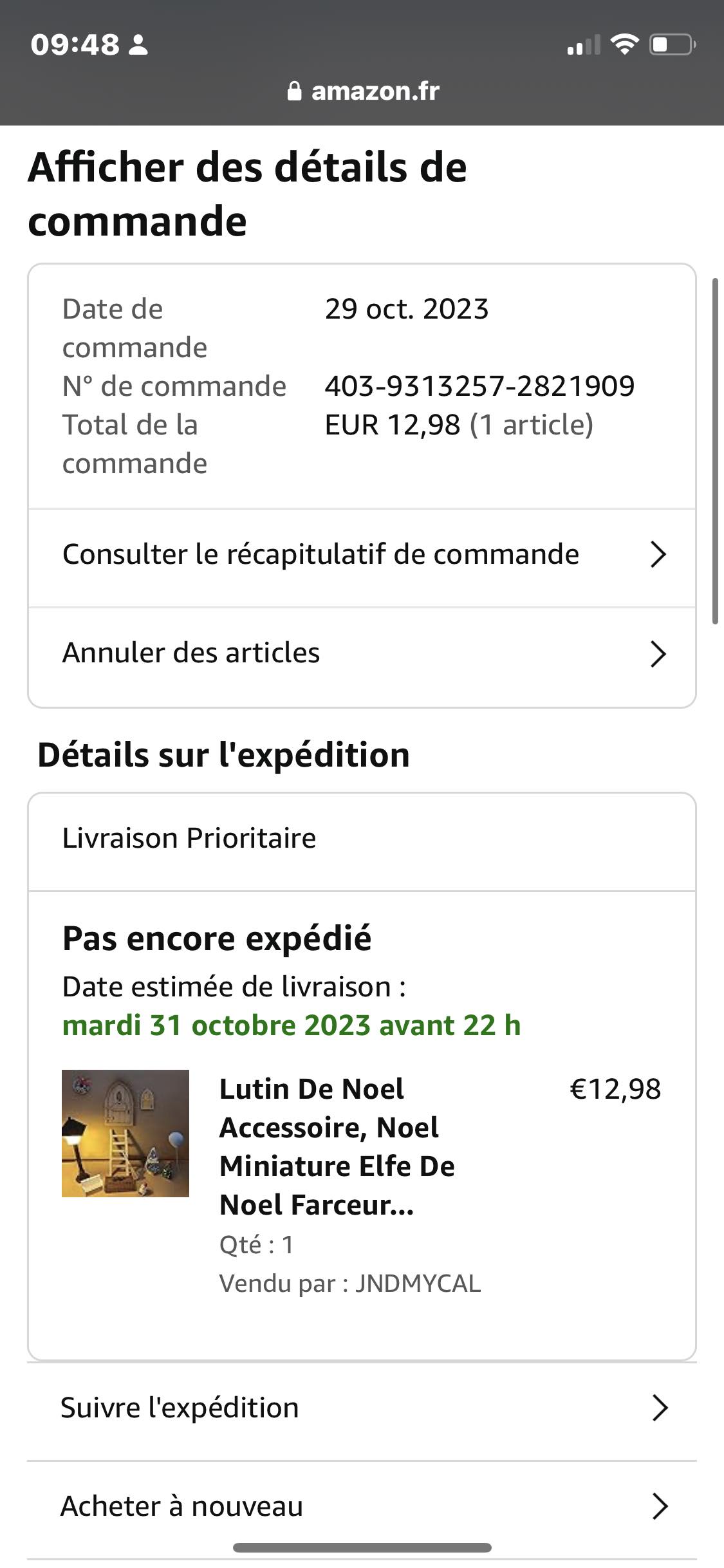
Task: Open the Lutin De Noel product thumbnail
Action: [x=125, y=1134]
